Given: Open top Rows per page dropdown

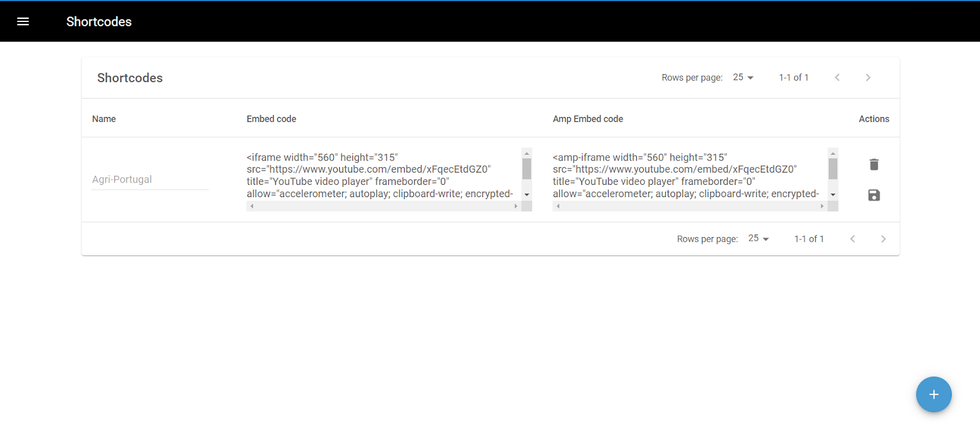Looking at the screenshot, I should point(743,77).
